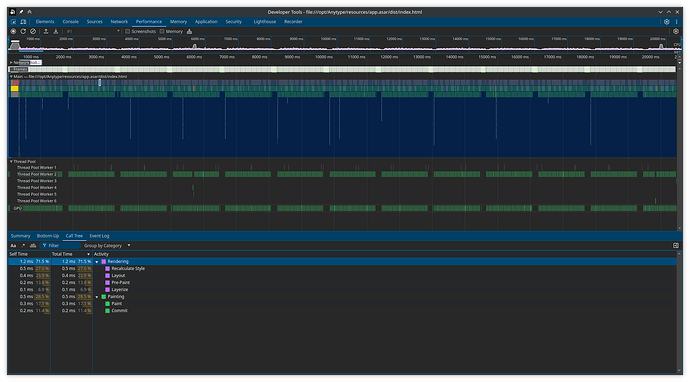
Task: Open capture settings gear in Performance toolbar
Action: 676,31
